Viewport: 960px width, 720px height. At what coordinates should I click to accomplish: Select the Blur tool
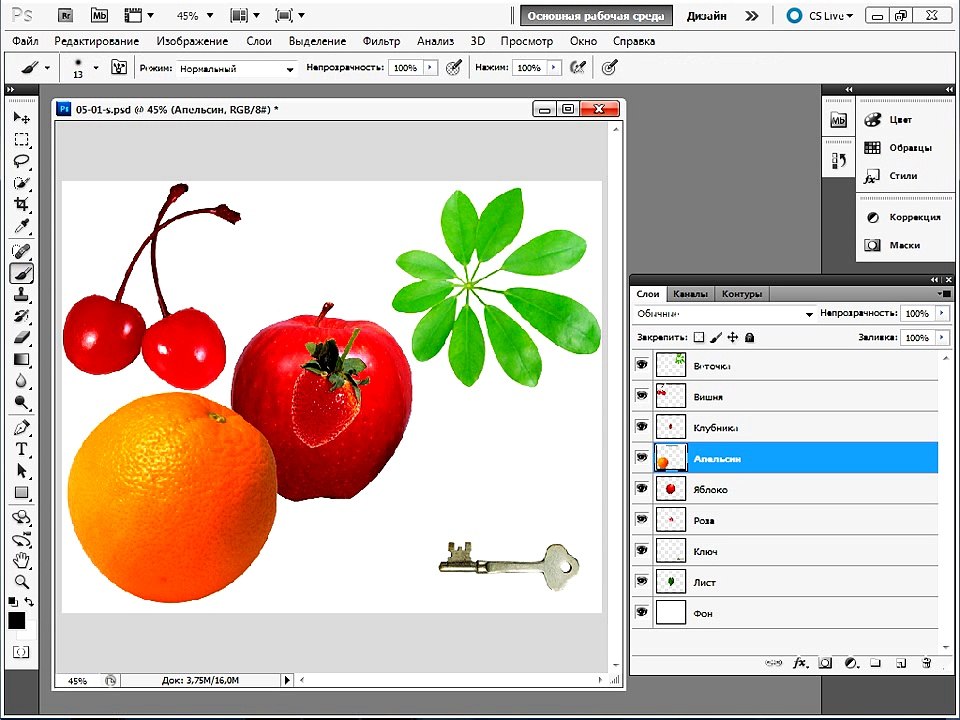(21, 381)
